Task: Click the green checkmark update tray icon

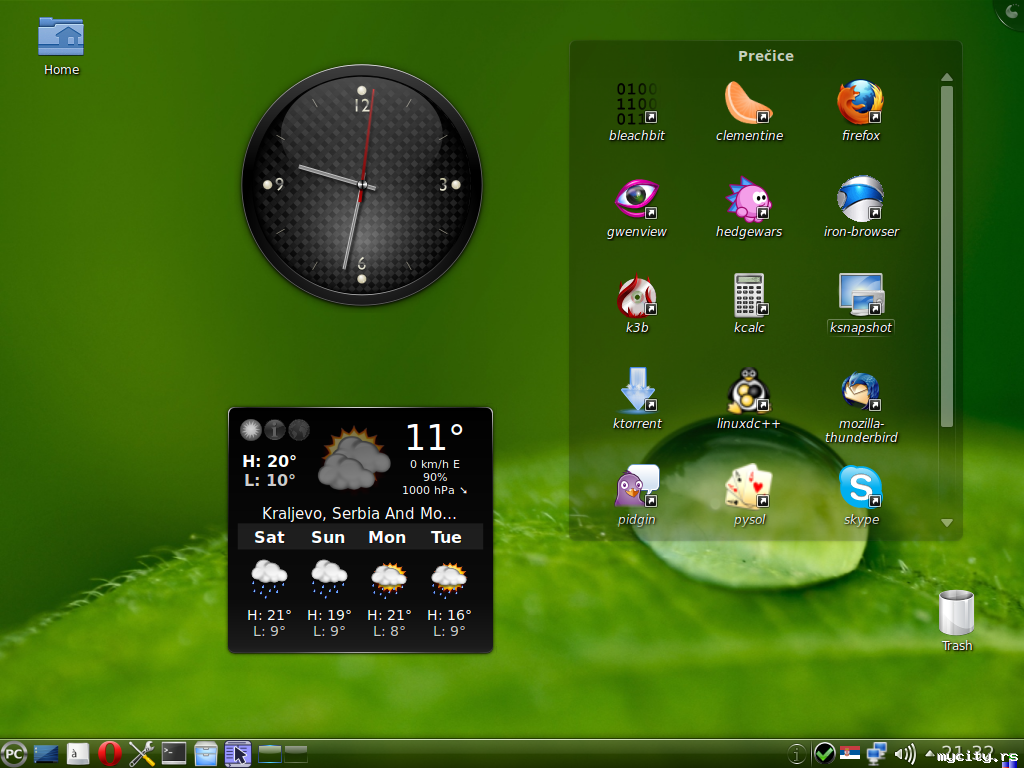Action: (x=824, y=754)
